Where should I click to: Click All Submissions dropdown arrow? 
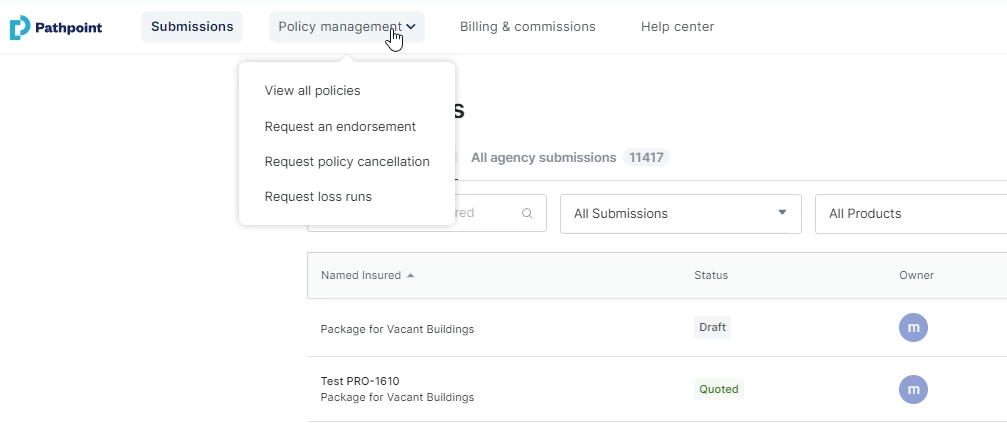[x=782, y=212]
